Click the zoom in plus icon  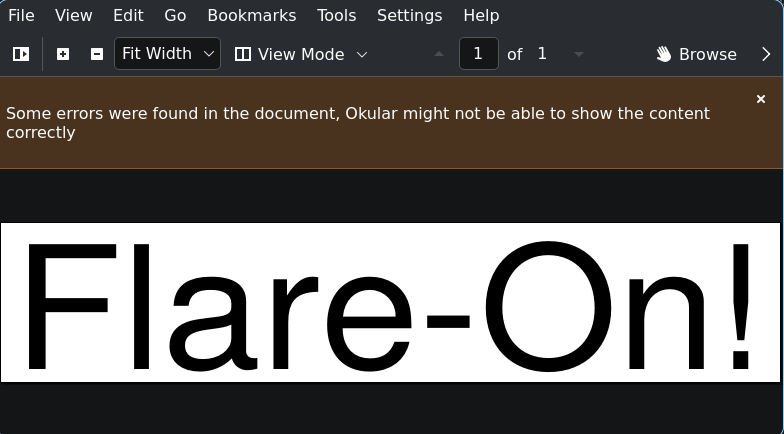(x=63, y=54)
